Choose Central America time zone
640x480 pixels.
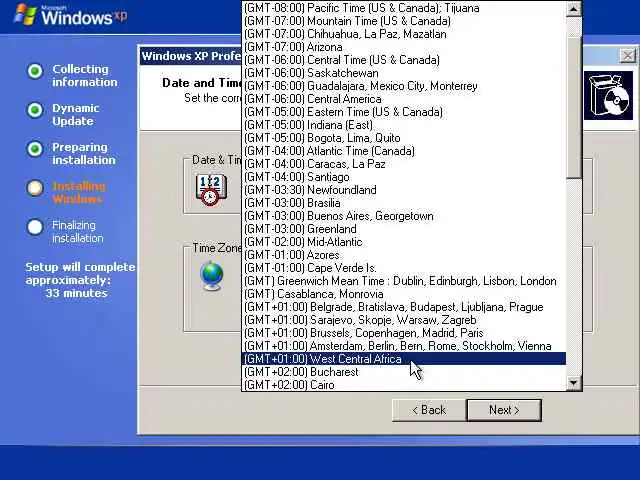404,99
